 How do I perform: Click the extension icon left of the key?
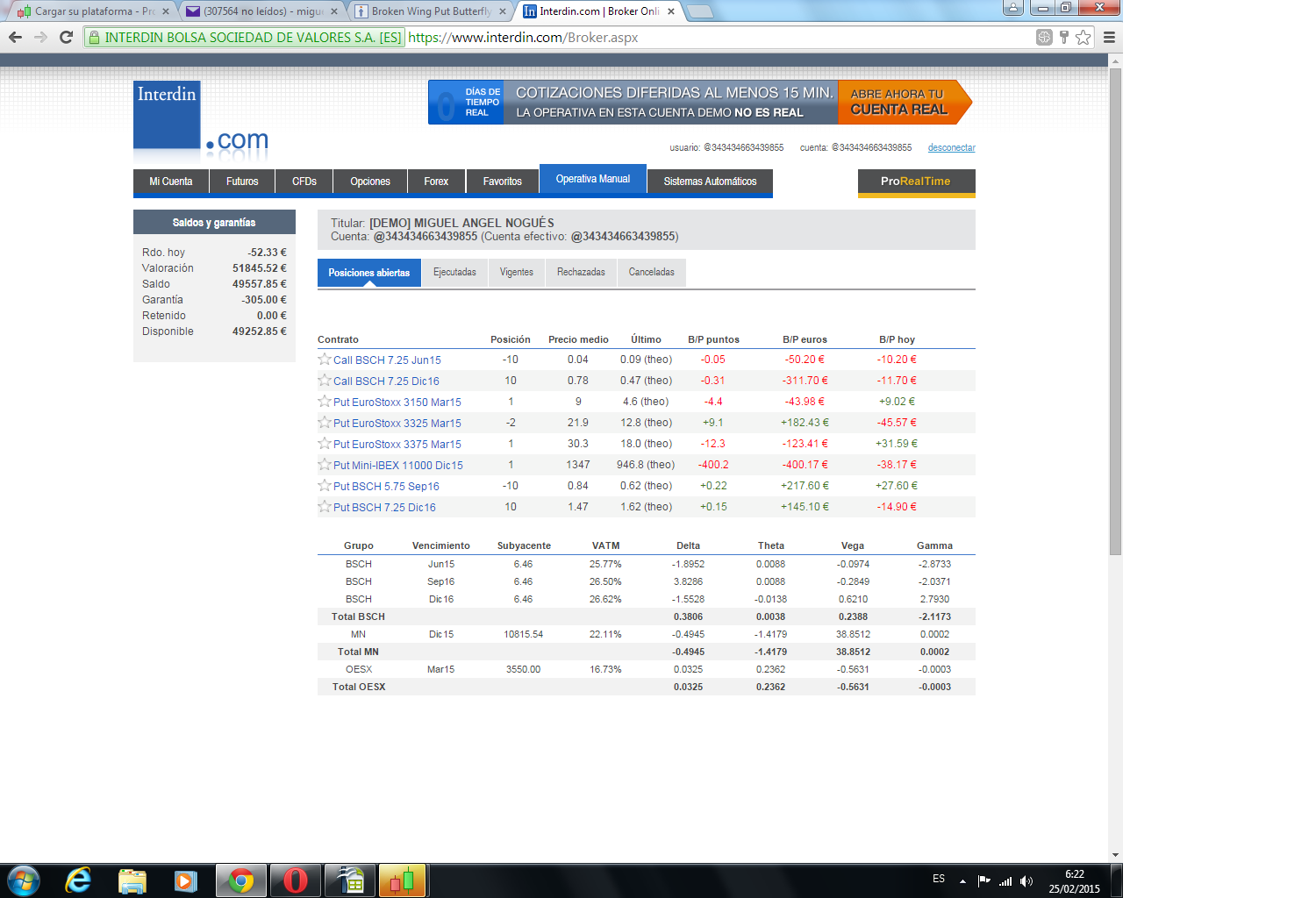coord(1044,37)
